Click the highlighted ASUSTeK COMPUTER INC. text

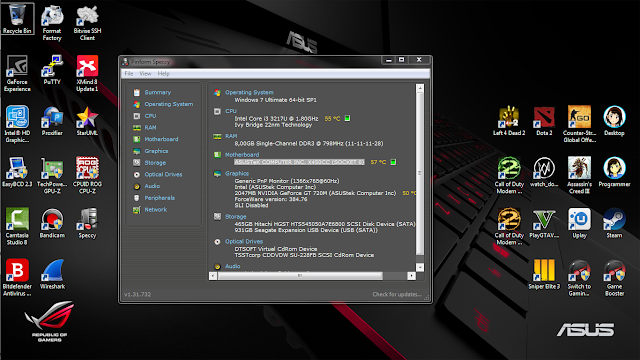coord(299,162)
